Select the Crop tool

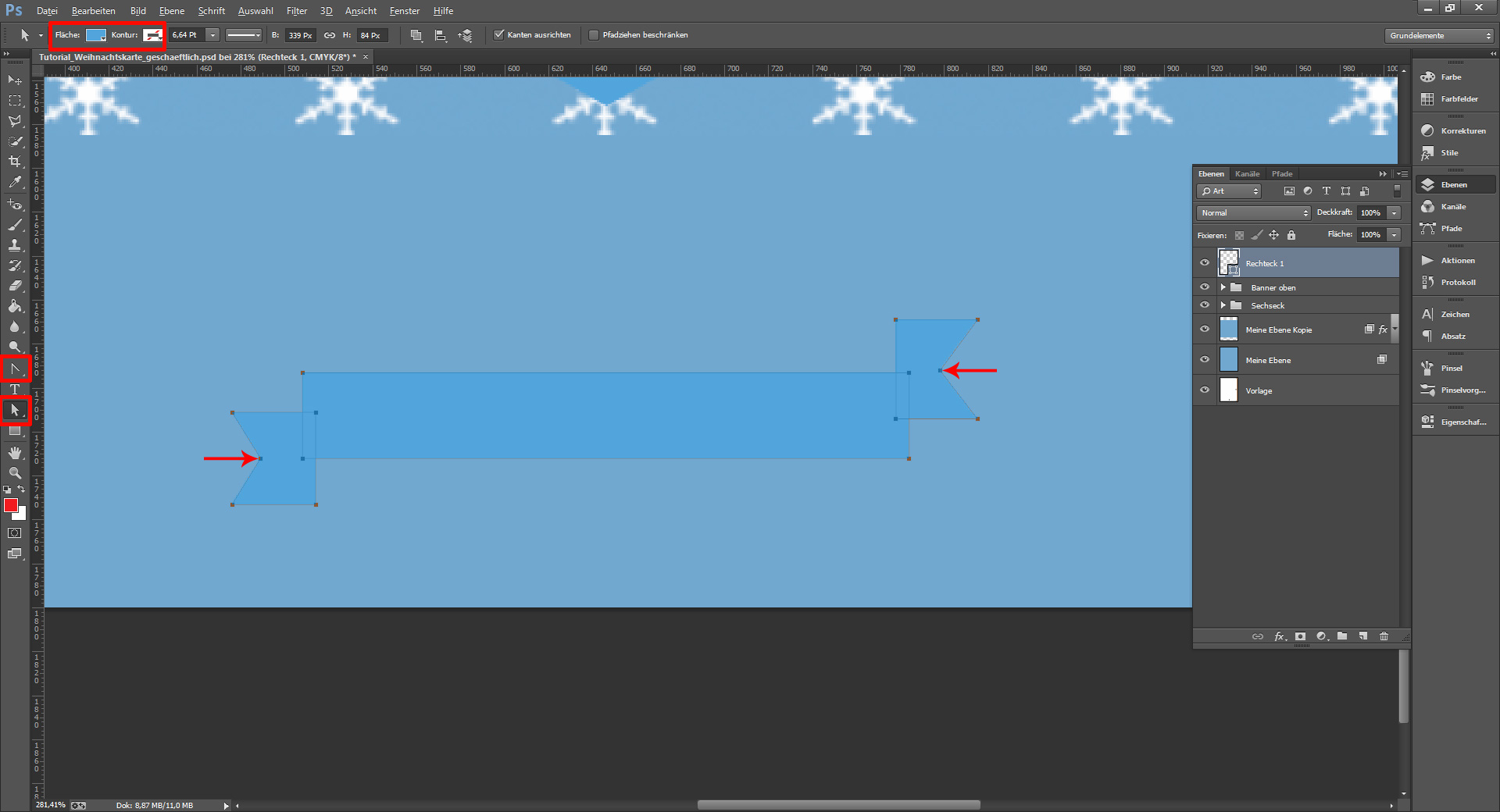14,162
